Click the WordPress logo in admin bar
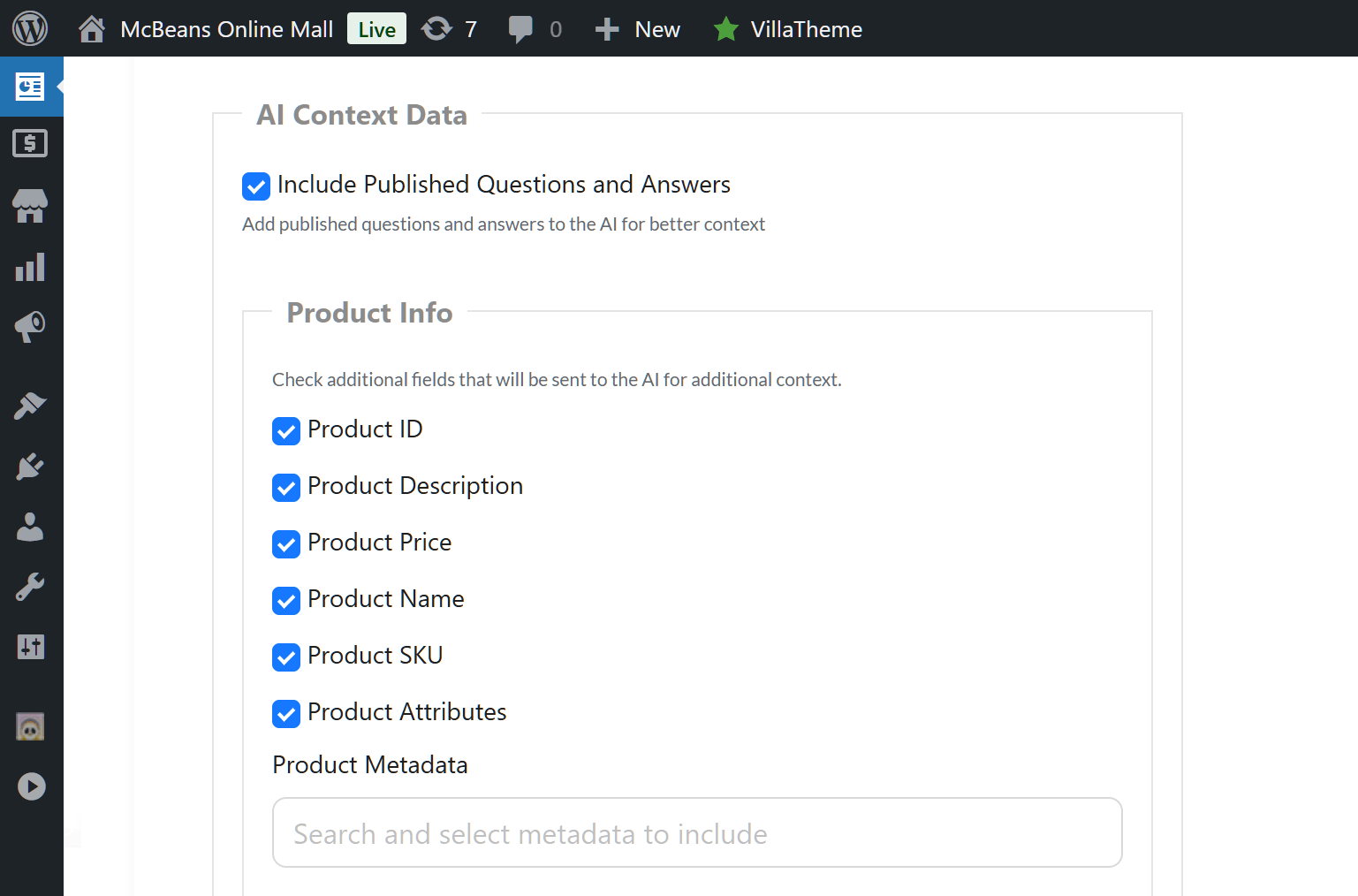The image size is (1358, 896). [x=30, y=28]
